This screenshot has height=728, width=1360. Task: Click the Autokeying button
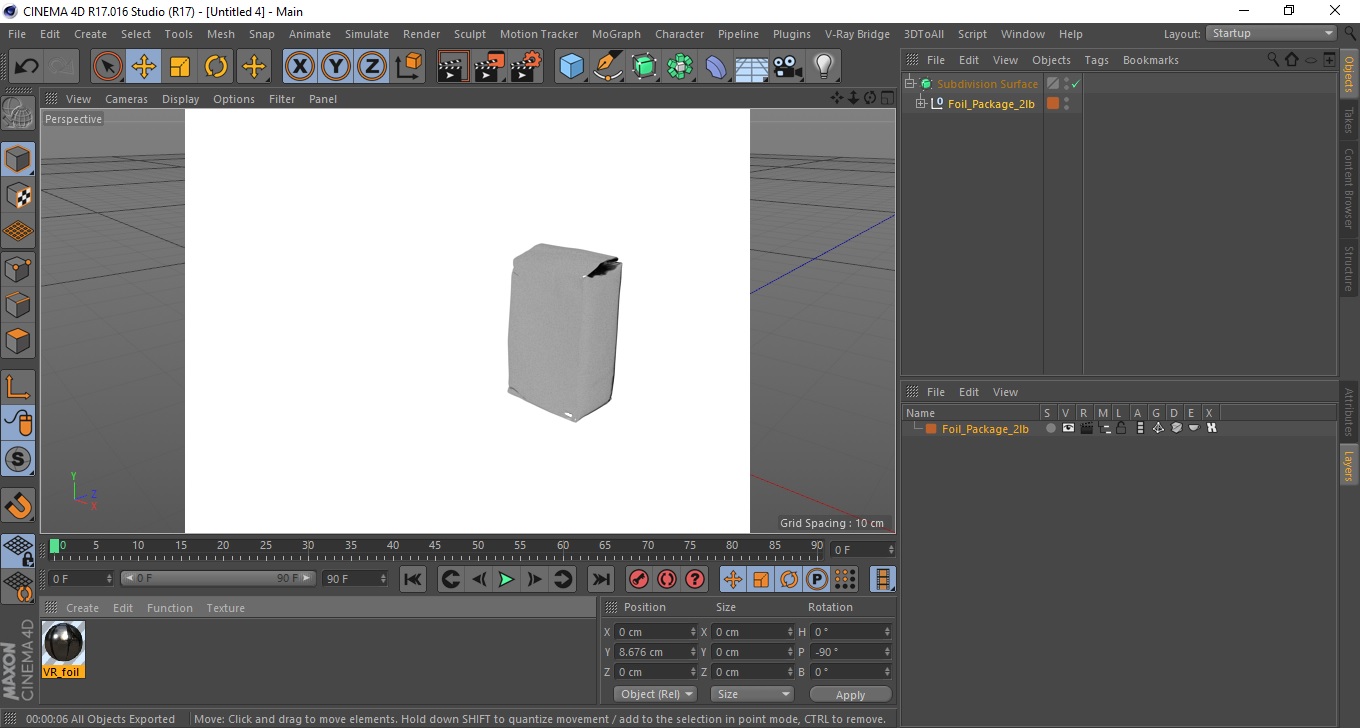[x=667, y=579]
